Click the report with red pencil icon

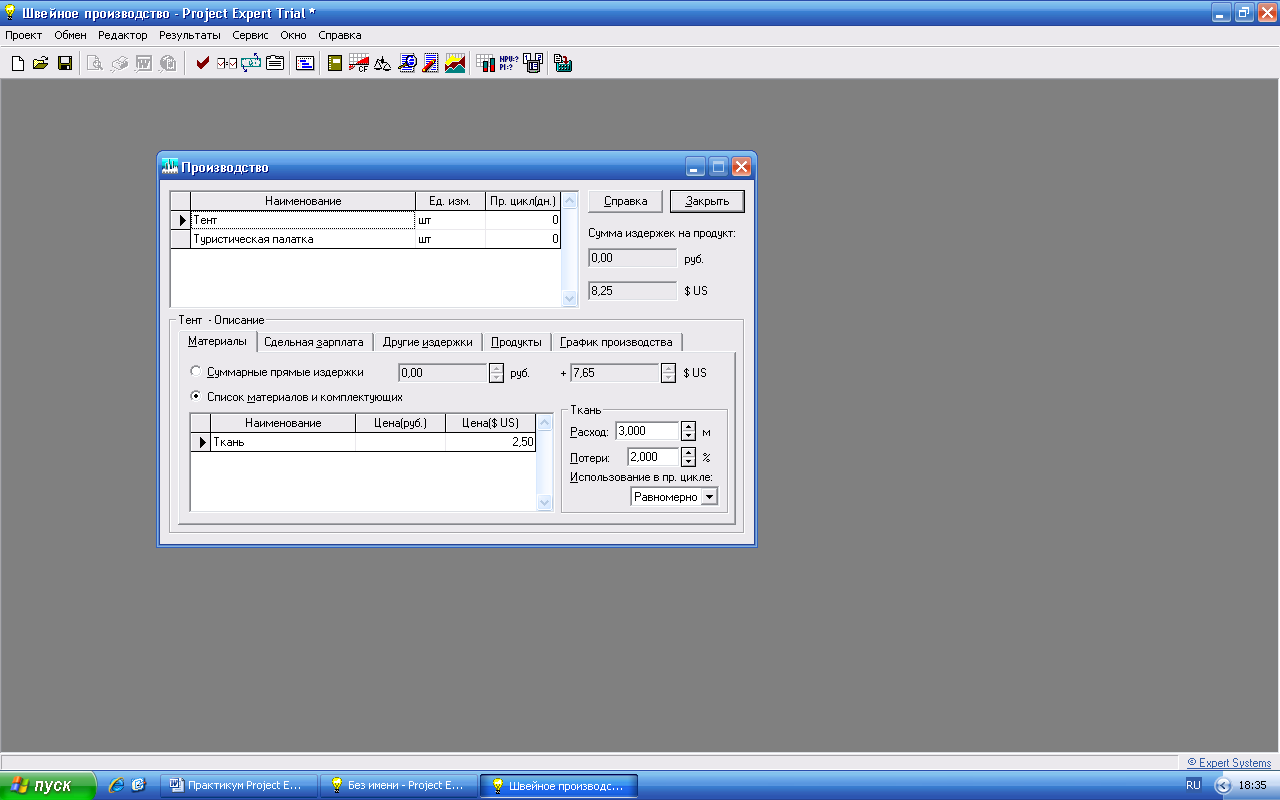[x=431, y=63]
